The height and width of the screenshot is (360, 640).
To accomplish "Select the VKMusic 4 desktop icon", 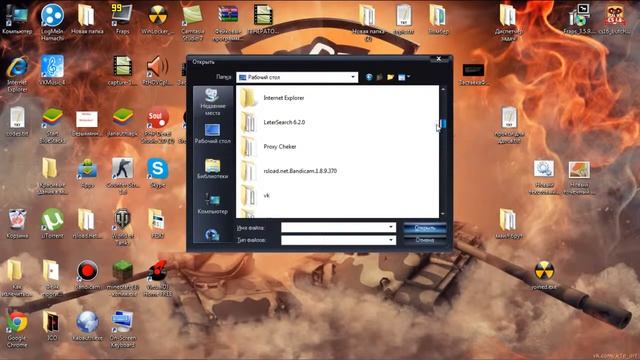I will (52, 70).
